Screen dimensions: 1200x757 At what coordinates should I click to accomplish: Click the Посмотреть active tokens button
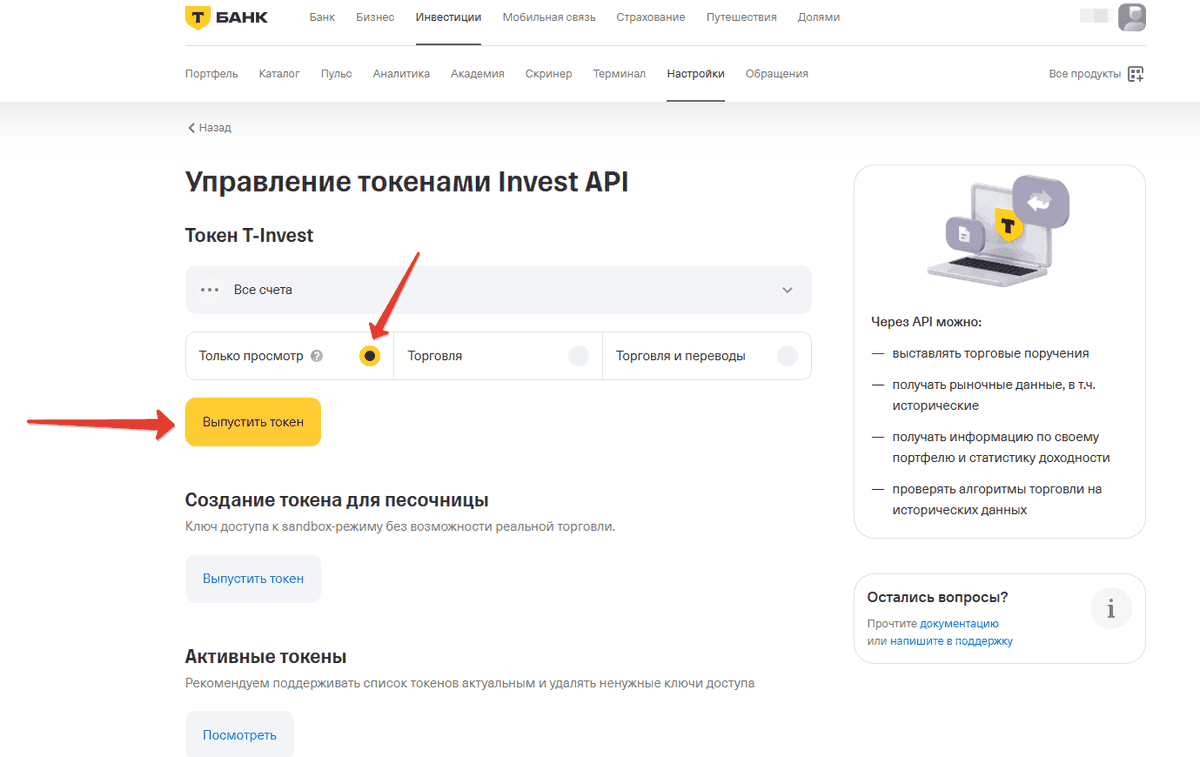click(x=239, y=735)
